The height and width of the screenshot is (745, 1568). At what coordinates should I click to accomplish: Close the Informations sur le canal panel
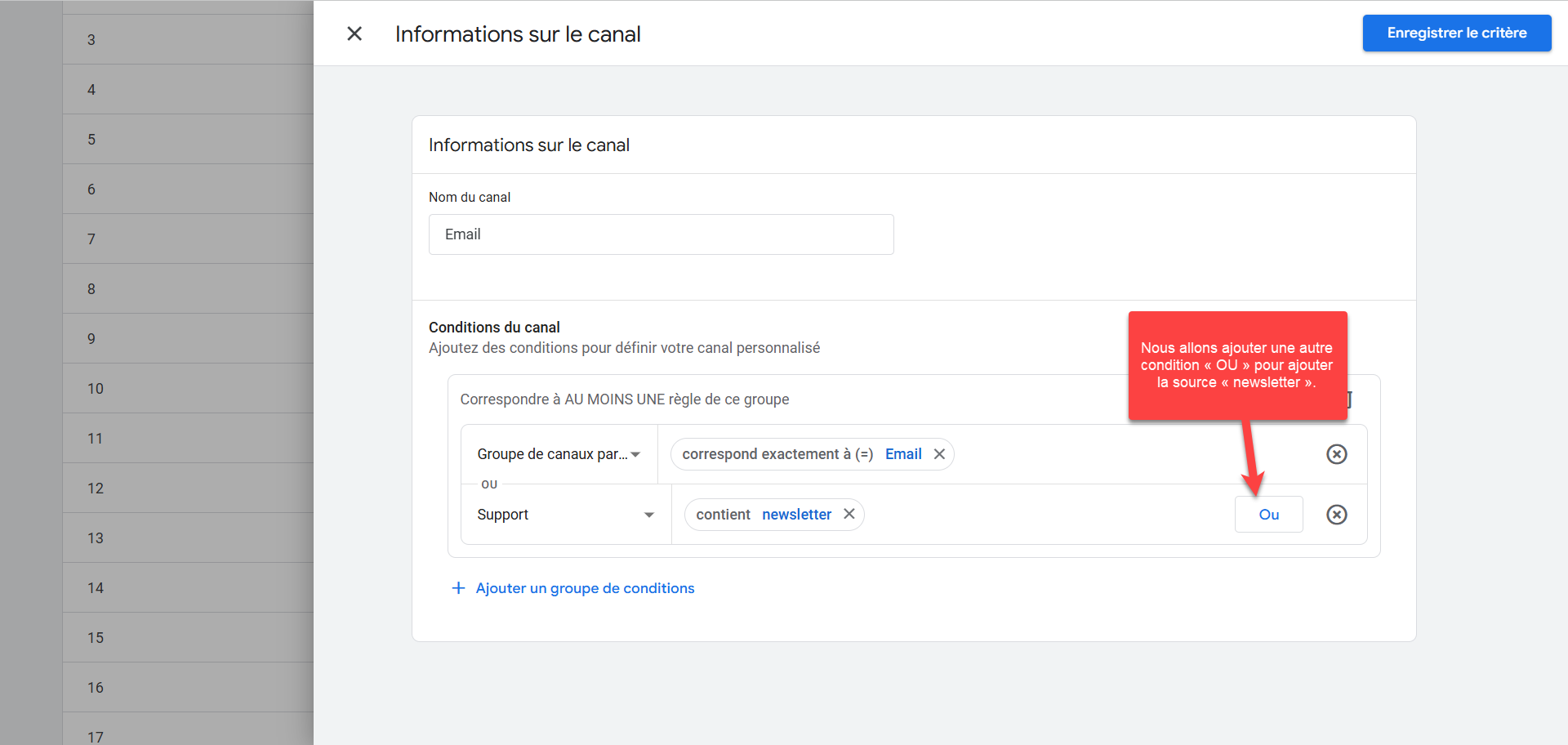(354, 33)
